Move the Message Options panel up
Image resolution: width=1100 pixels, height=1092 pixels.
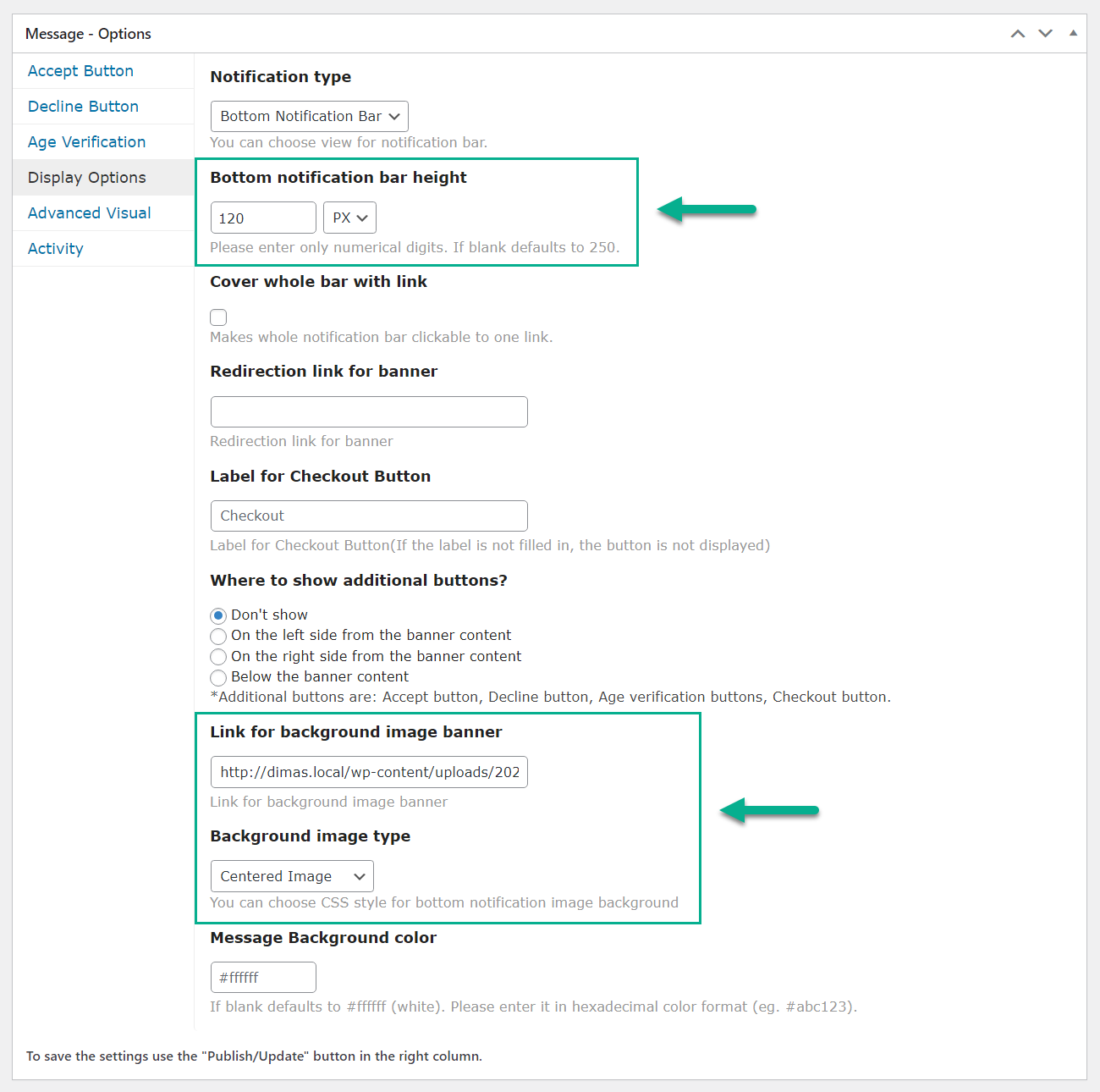pyautogui.click(x=1018, y=34)
